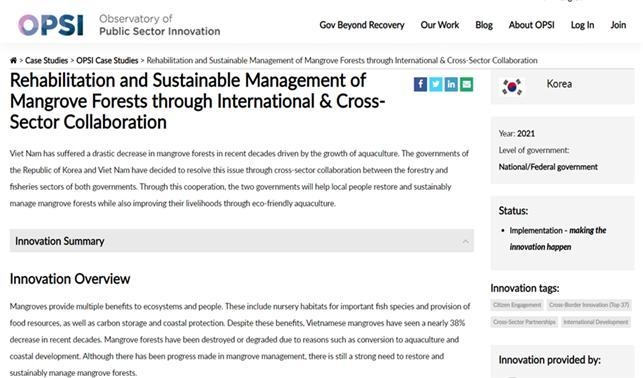Click the final breadcrumb page title text
This screenshot has height=378, width=643.
coord(342,60)
